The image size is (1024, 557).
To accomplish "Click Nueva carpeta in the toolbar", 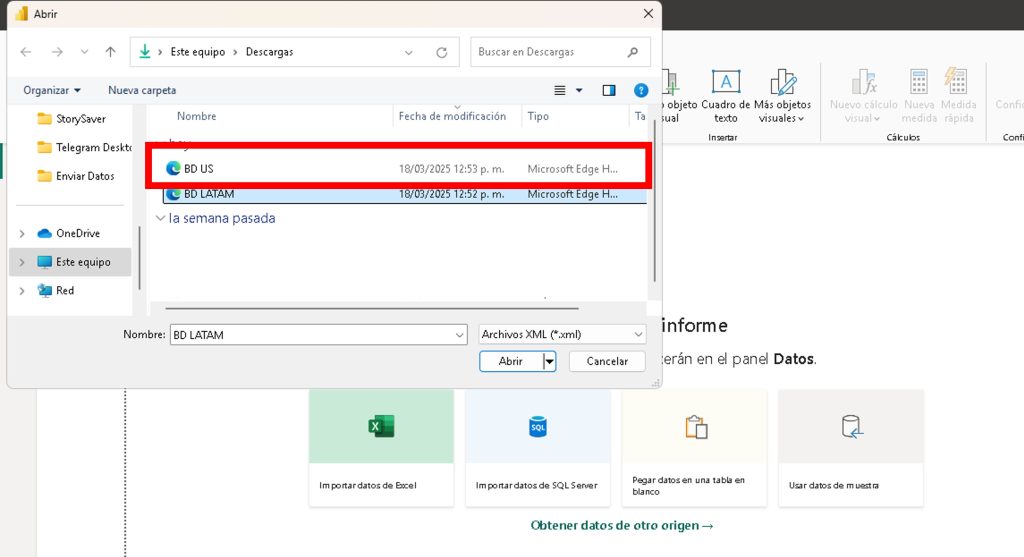I will click(x=142, y=90).
